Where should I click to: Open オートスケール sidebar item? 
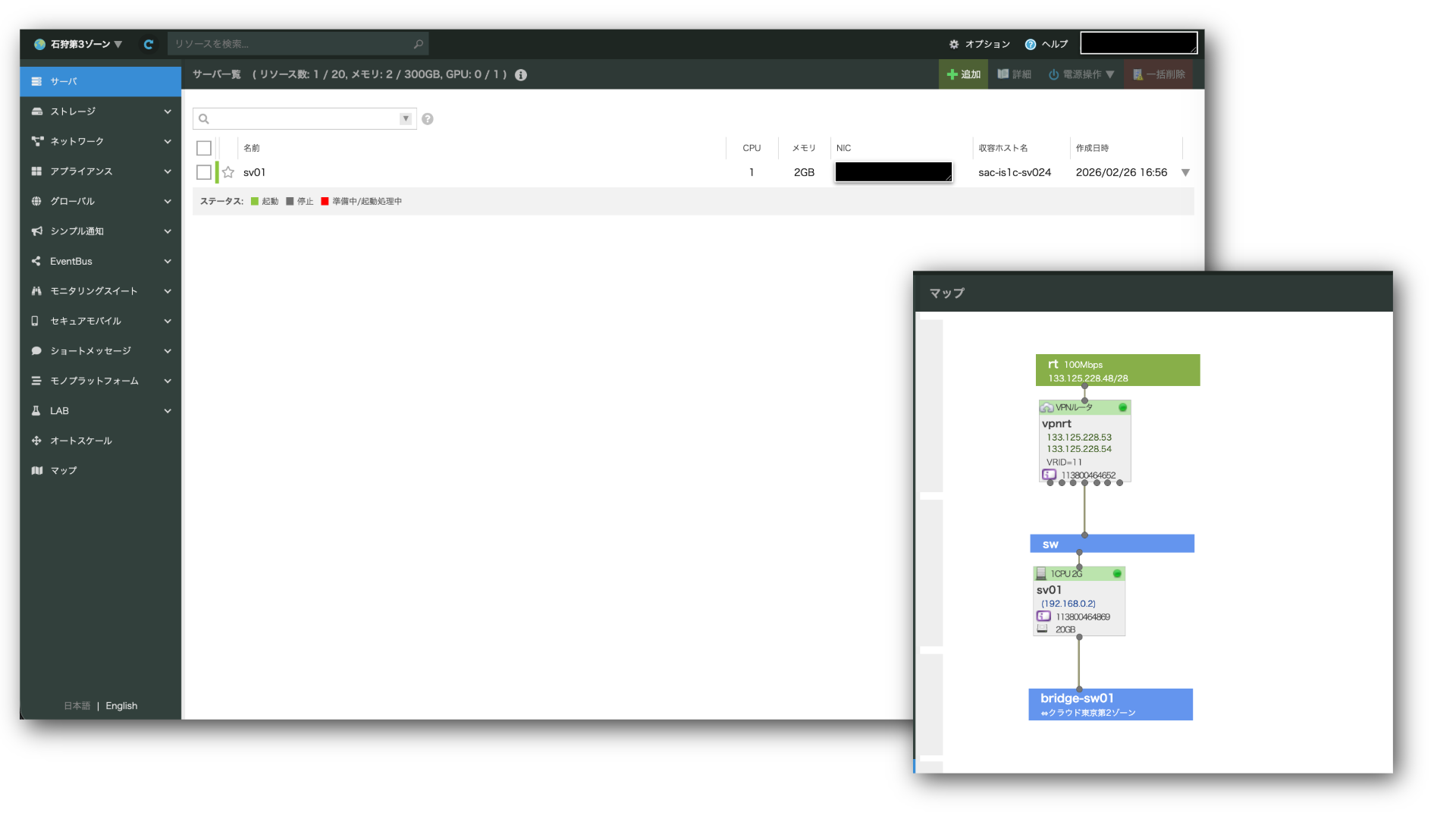point(80,441)
